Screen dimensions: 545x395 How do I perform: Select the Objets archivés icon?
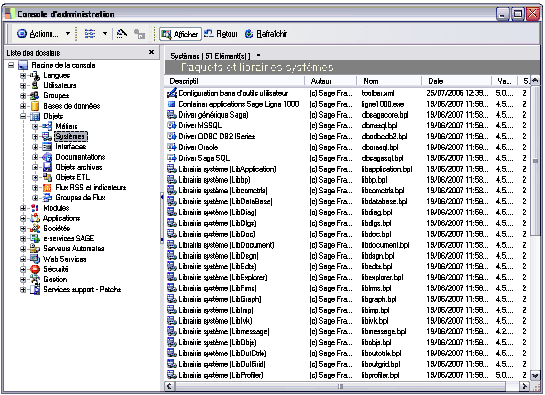(47, 167)
